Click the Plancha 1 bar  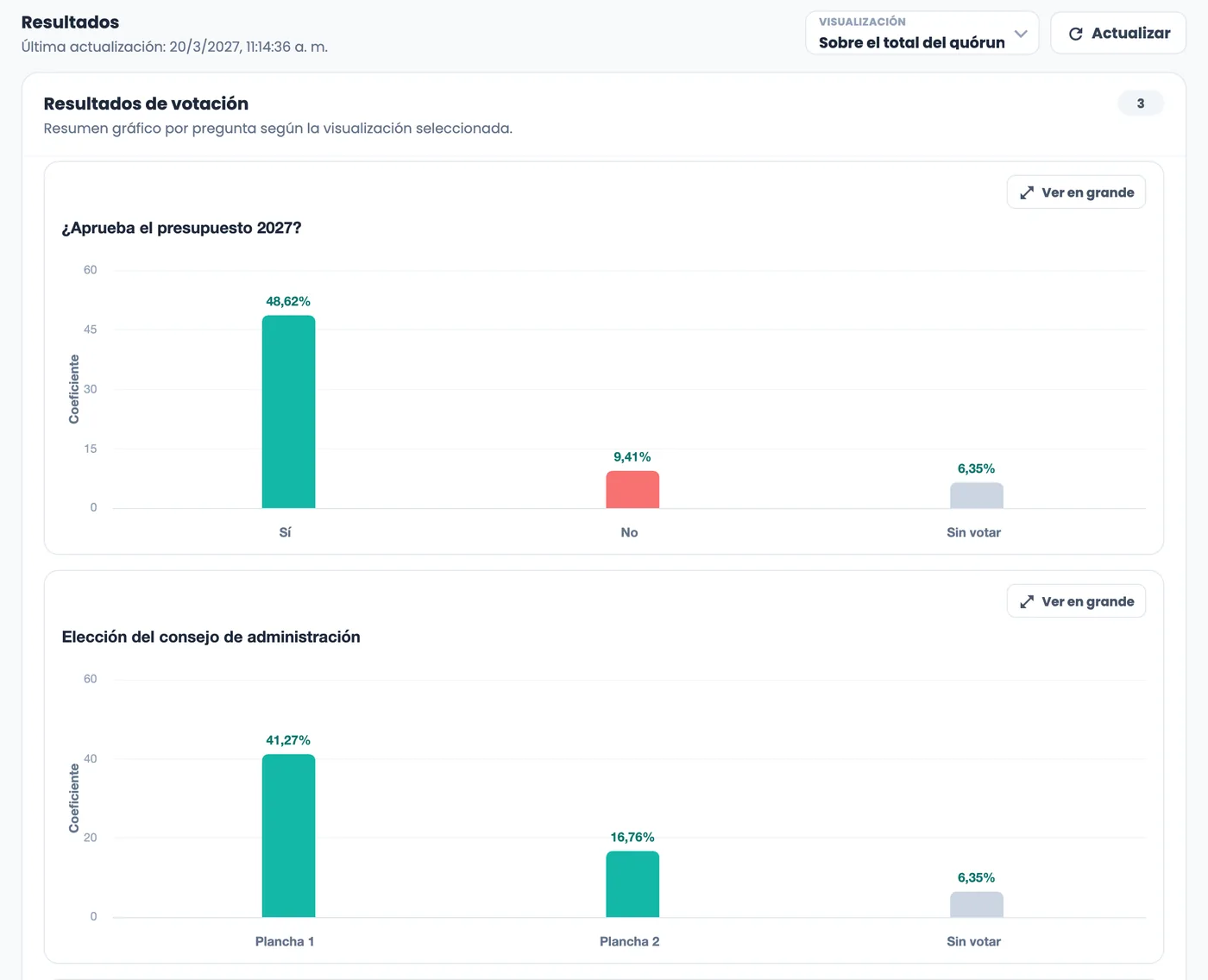288,836
